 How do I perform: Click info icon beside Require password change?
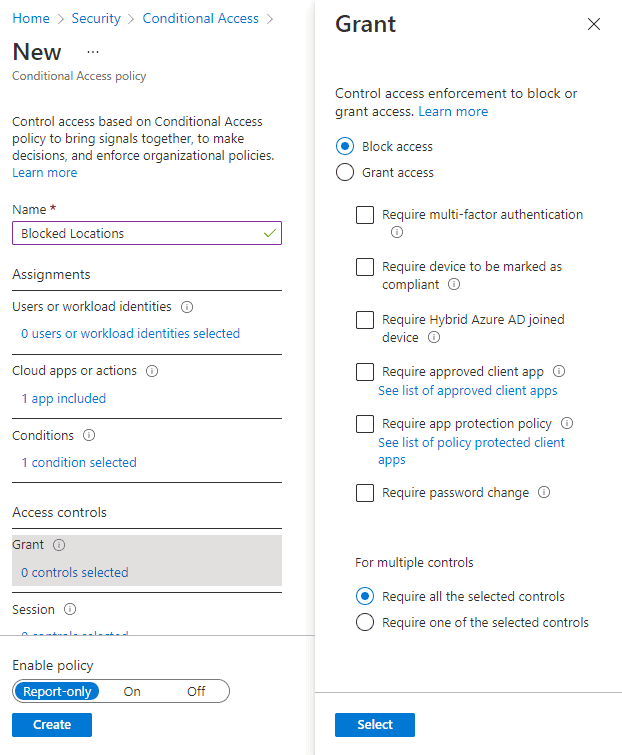coord(544,493)
